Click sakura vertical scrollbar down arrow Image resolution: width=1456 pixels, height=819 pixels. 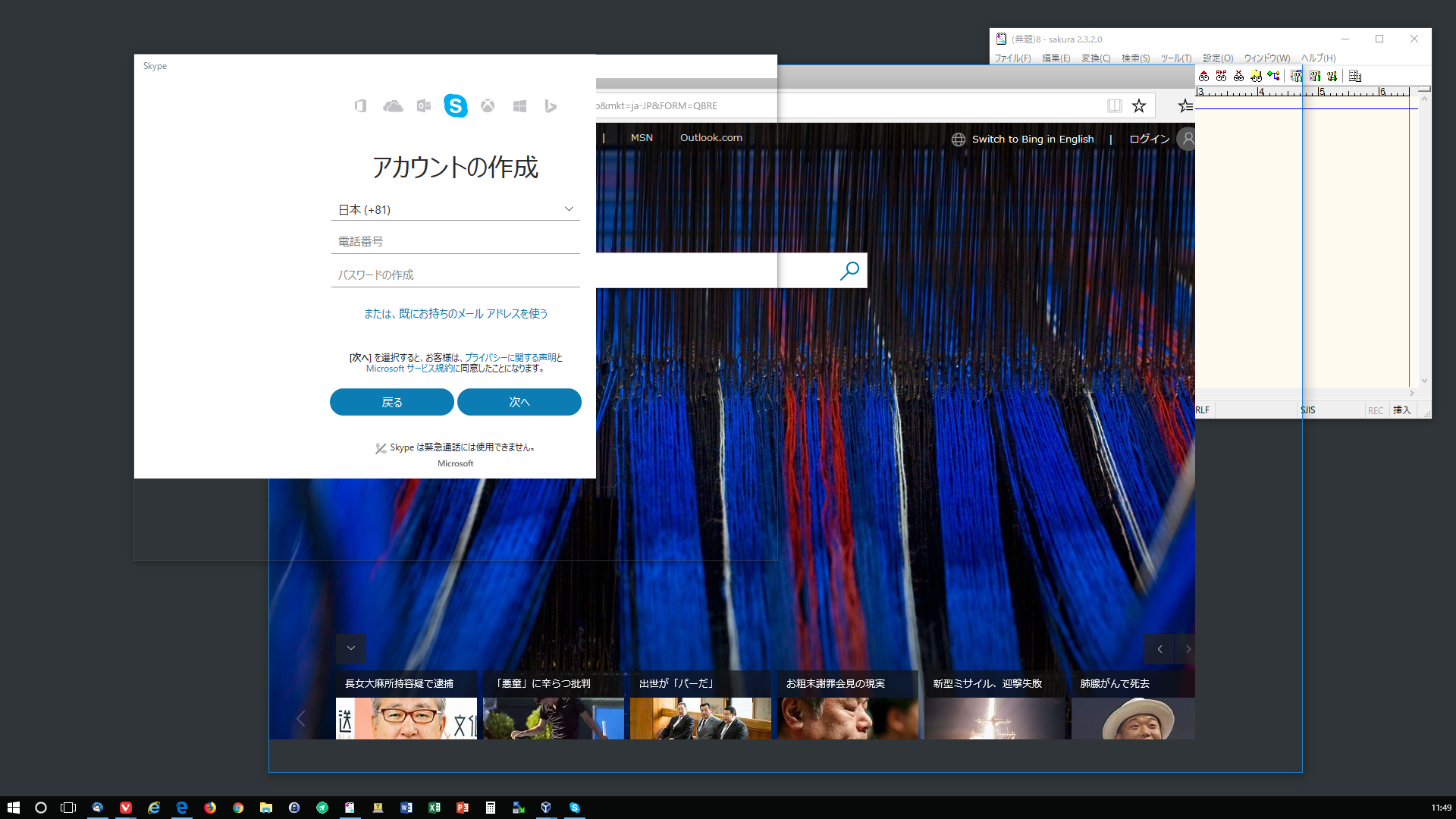pyautogui.click(x=1424, y=381)
